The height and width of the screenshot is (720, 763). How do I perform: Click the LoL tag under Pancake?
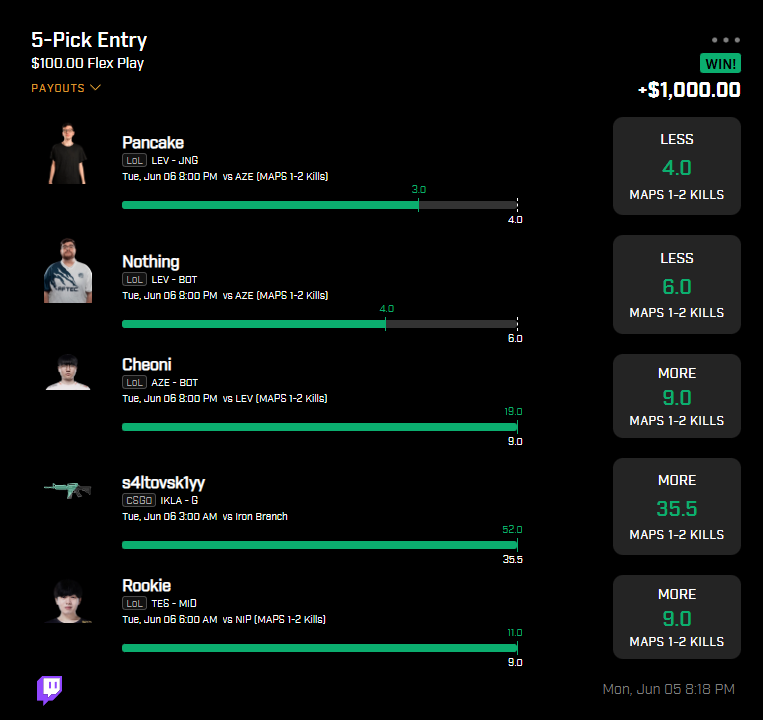(x=134, y=160)
